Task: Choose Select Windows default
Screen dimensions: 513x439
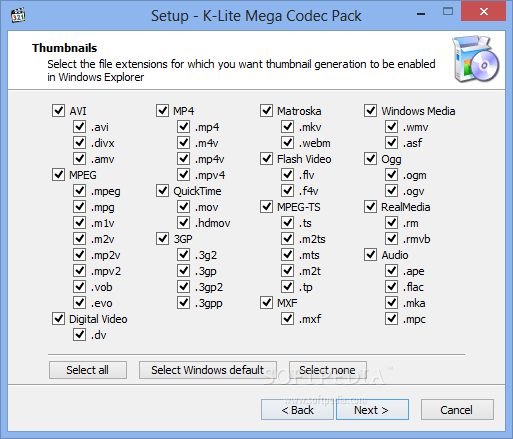Action: click(208, 370)
